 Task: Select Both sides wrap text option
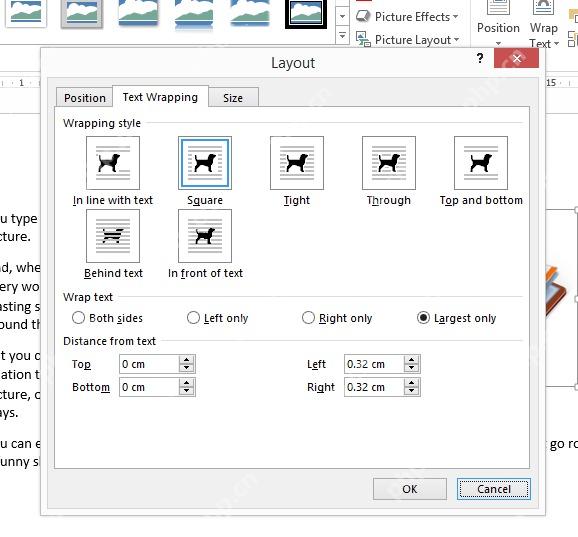(x=108, y=318)
